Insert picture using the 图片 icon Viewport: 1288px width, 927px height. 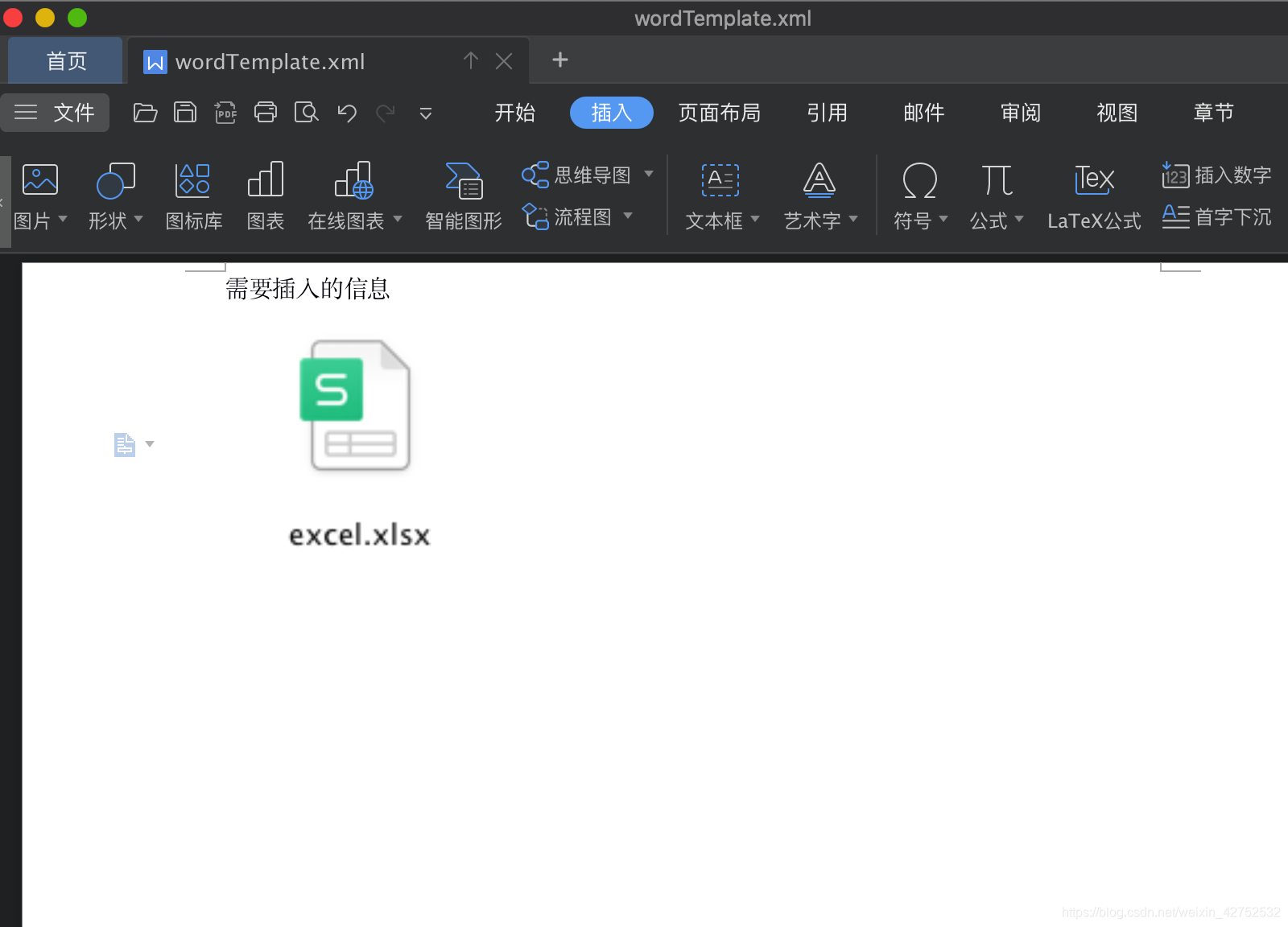[39, 180]
